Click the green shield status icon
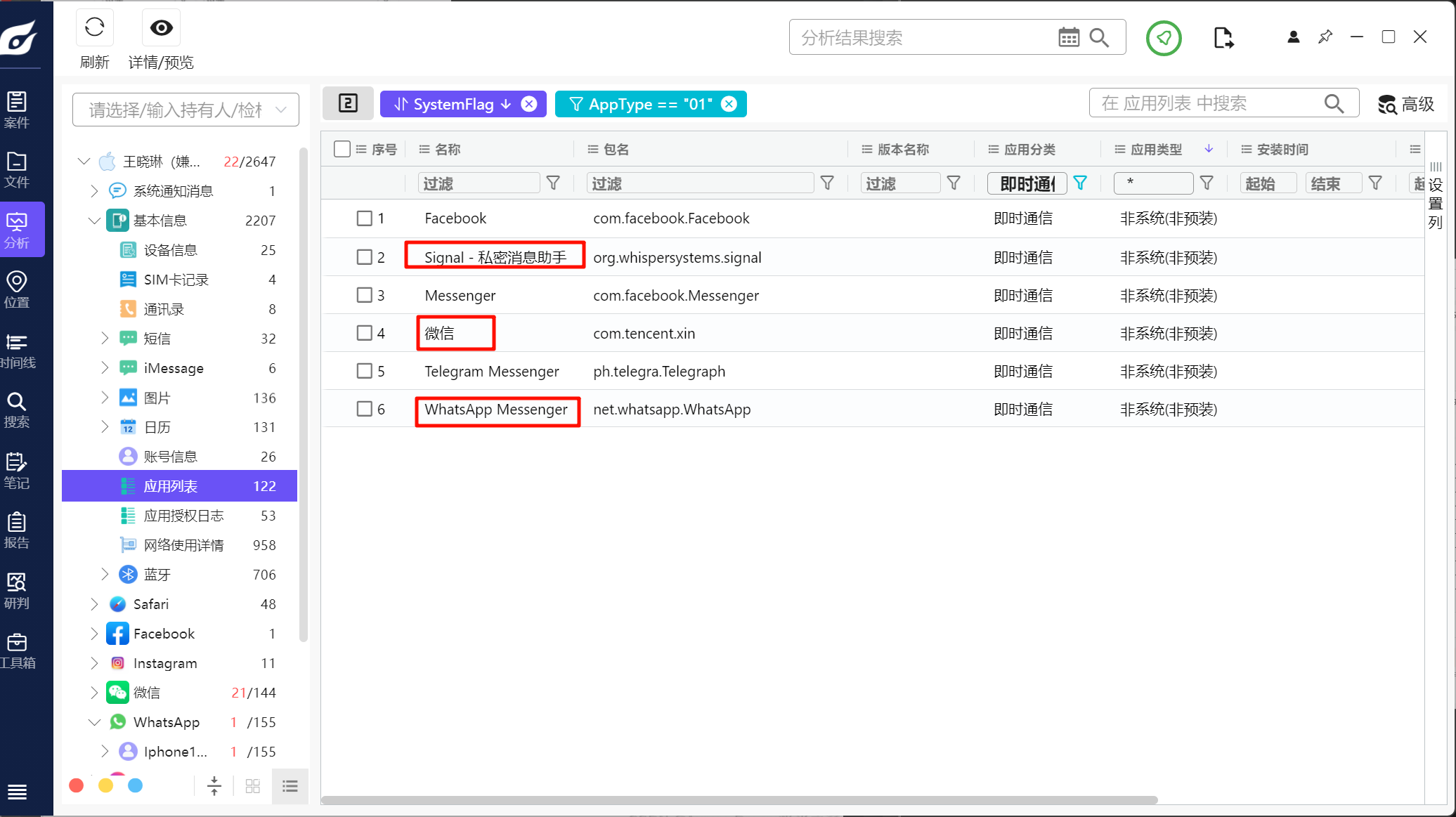 point(1164,38)
